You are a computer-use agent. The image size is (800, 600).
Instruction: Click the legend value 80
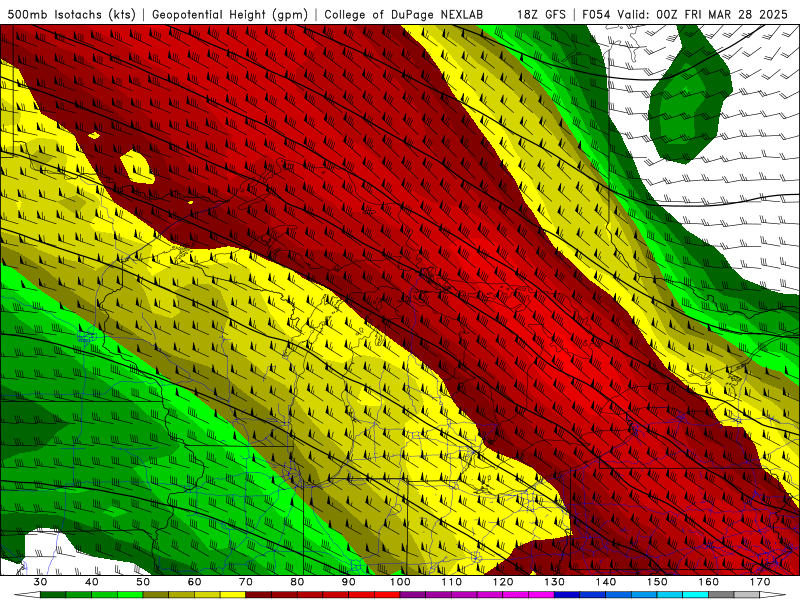[x=297, y=582]
